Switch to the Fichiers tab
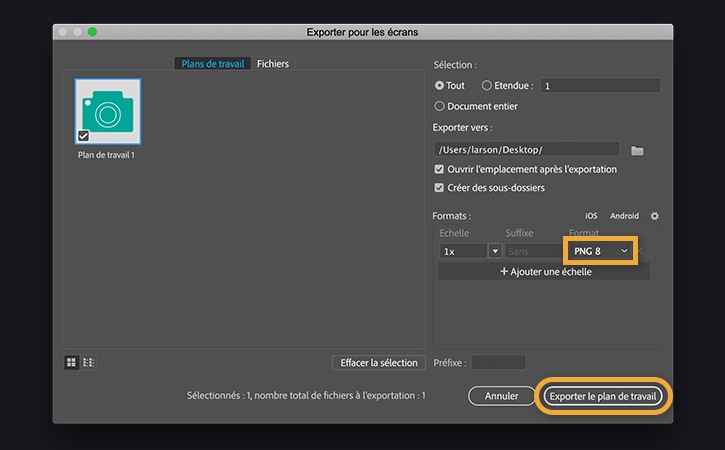This screenshot has height=450, width=725. [273, 64]
